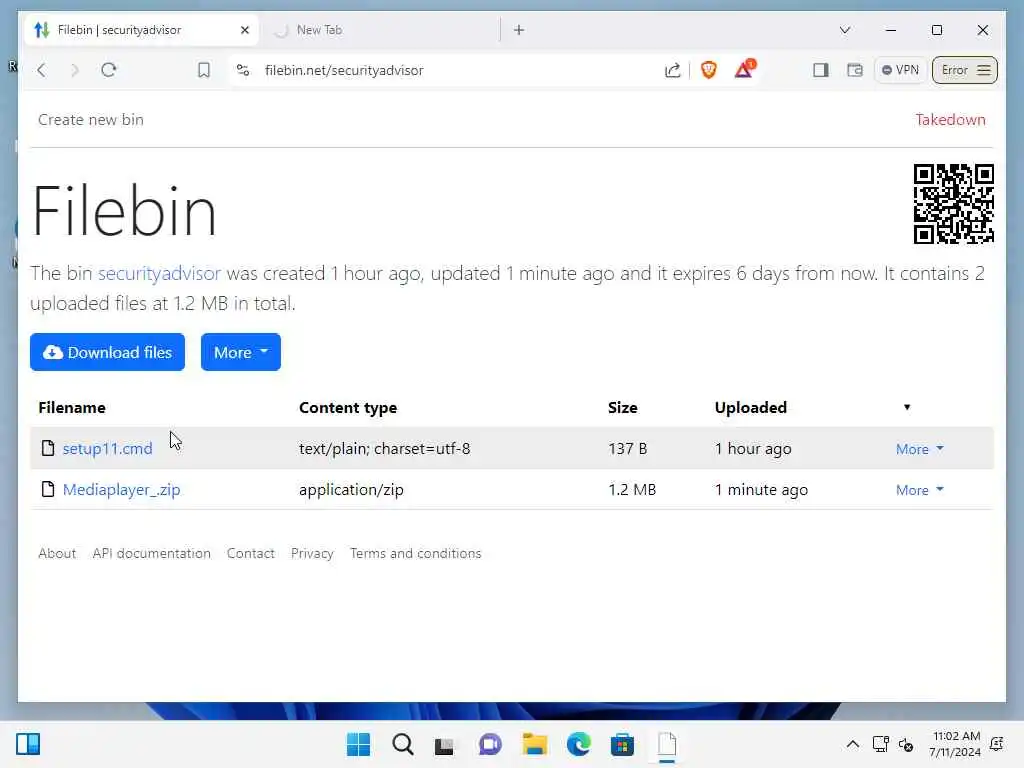Close the Filebin securityadvisor tab
1024x768 pixels.
pos(245,30)
